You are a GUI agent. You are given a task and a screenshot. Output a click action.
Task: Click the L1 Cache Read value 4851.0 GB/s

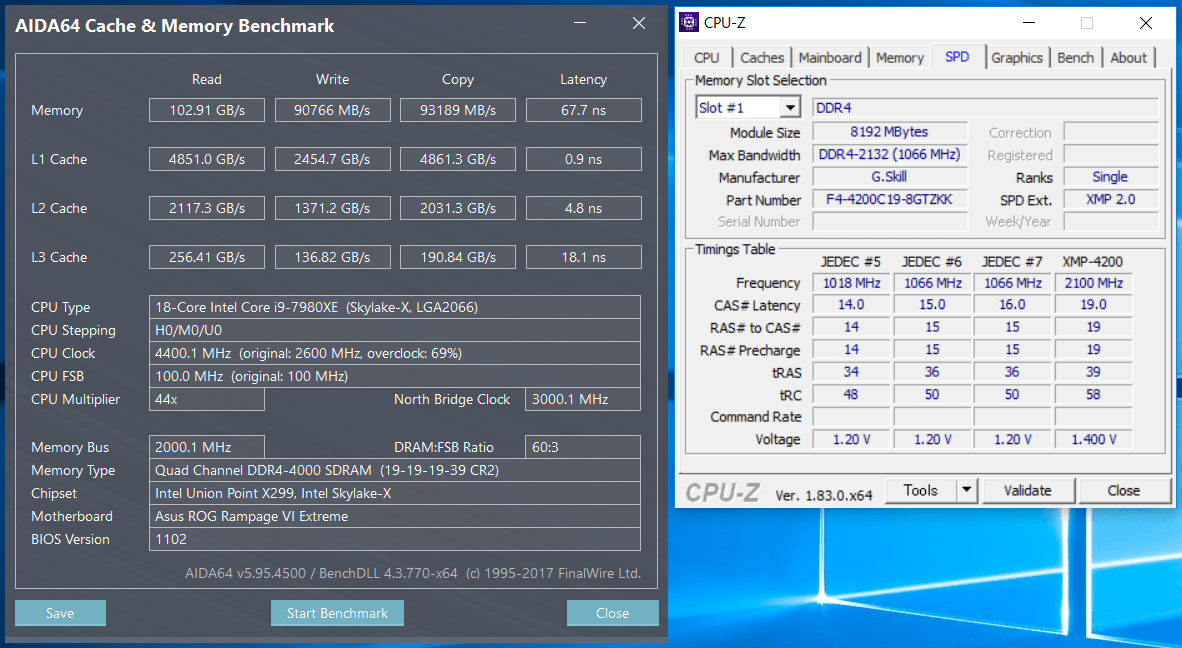point(207,159)
